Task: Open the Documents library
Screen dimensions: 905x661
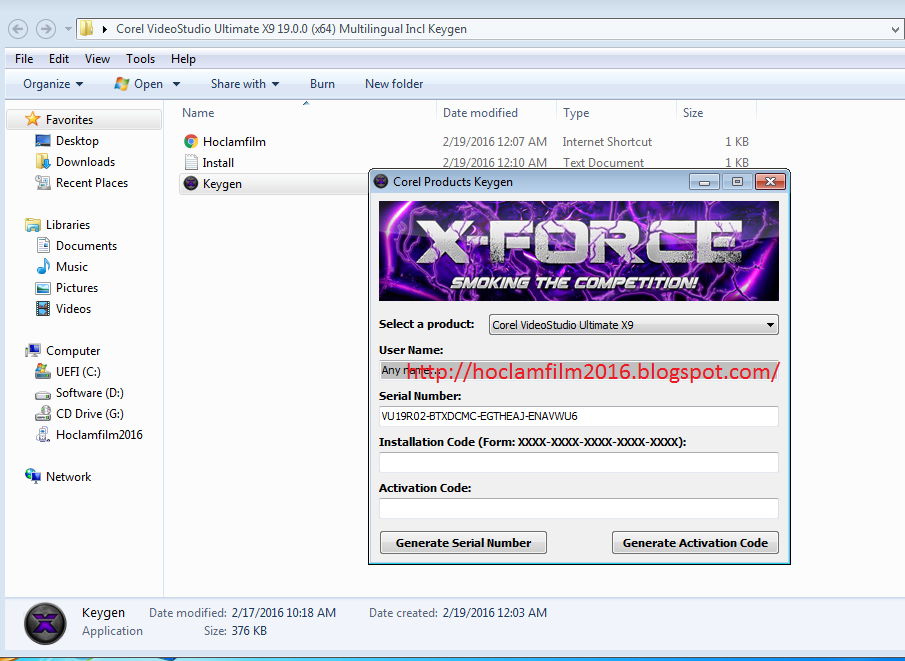Action: [86, 246]
